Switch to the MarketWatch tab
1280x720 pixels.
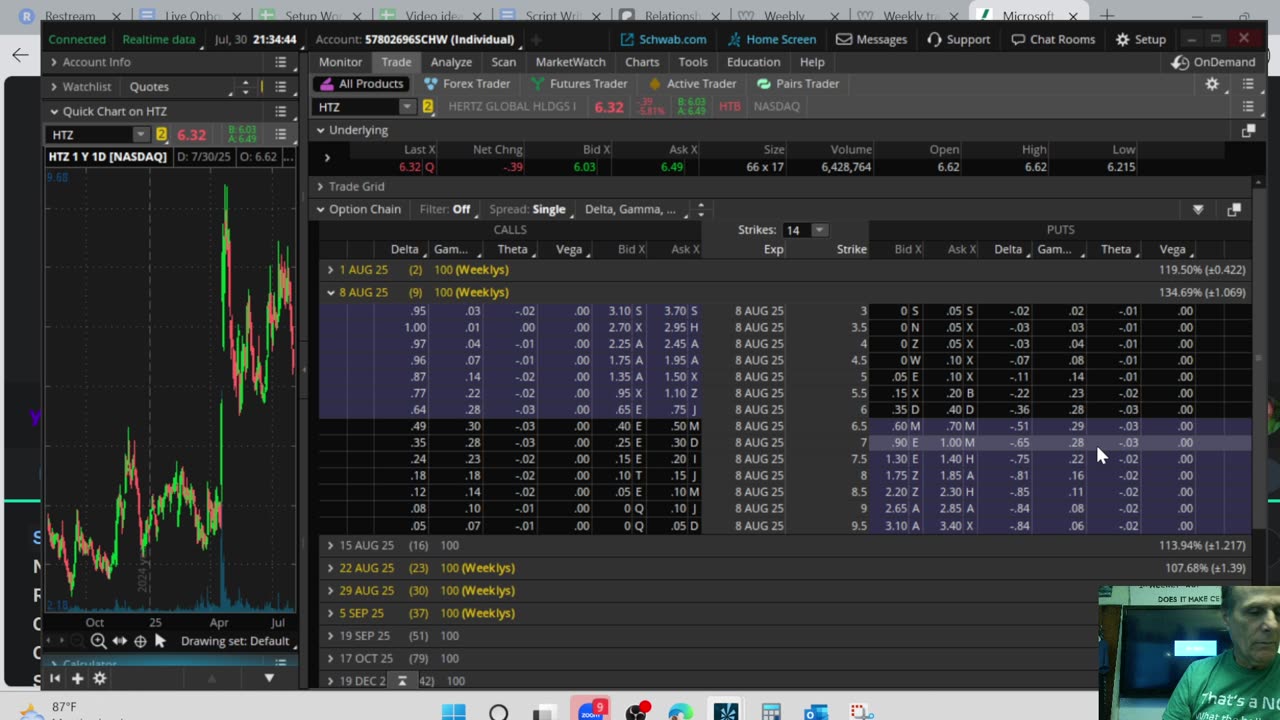click(x=570, y=62)
